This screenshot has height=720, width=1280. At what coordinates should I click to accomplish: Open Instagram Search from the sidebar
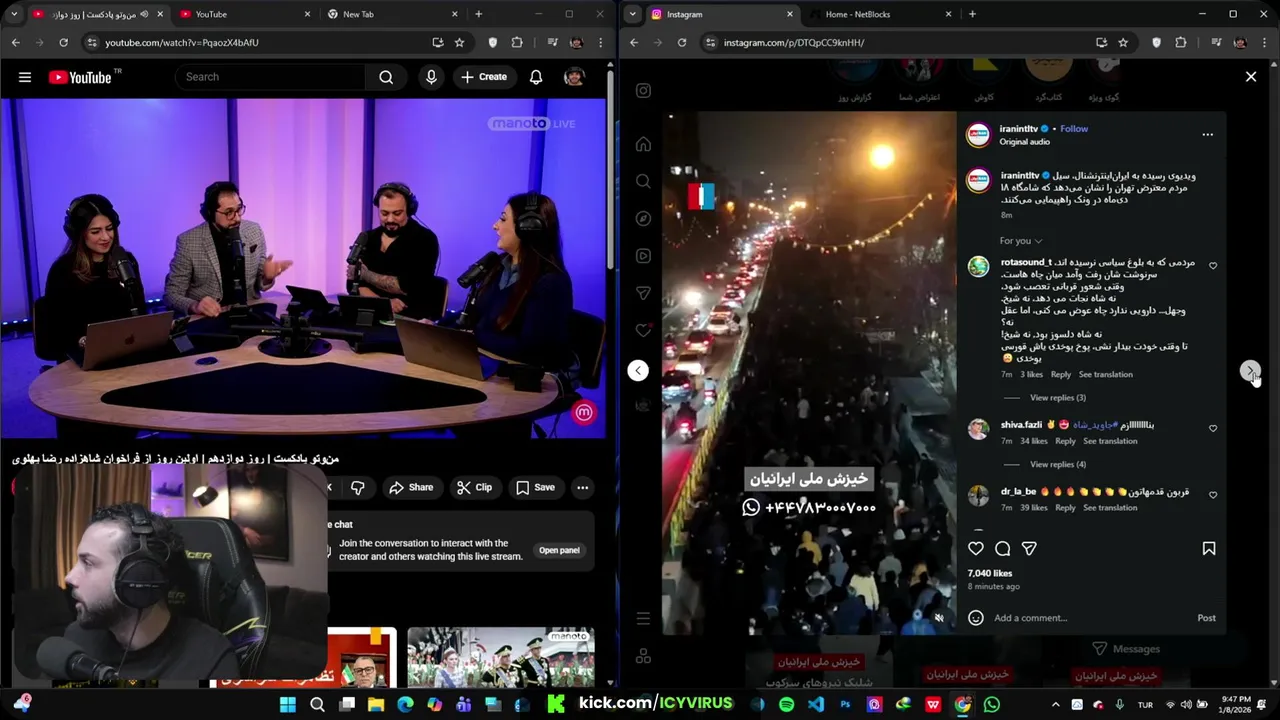pyautogui.click(x=643, y=181)
